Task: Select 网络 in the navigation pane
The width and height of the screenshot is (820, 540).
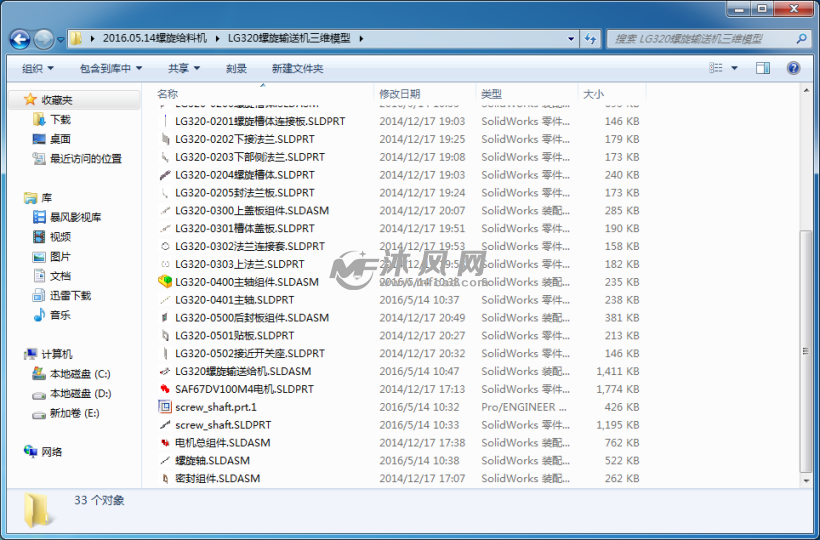Action: 52,452
